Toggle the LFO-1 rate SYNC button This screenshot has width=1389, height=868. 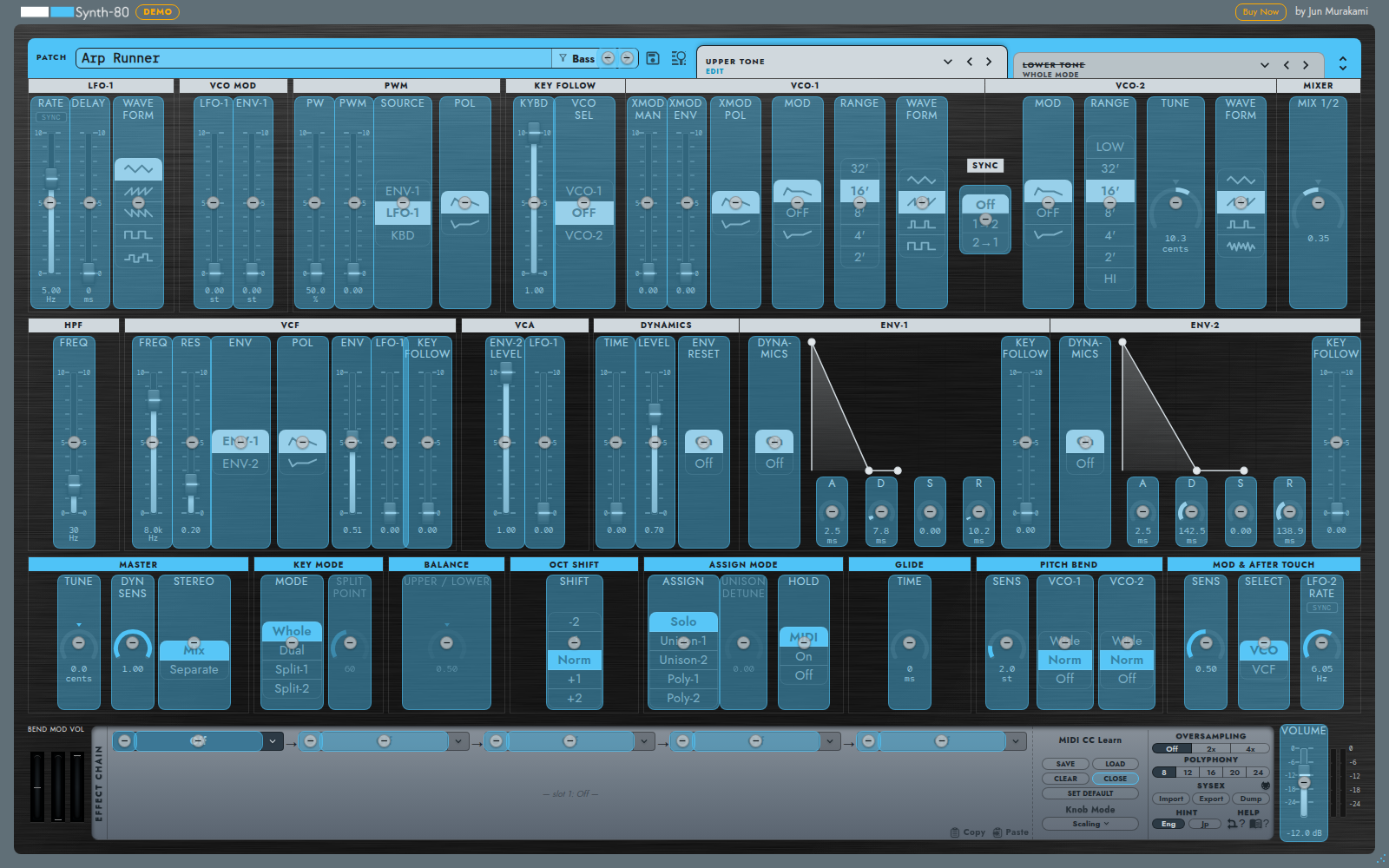click(x=51, y=117)
